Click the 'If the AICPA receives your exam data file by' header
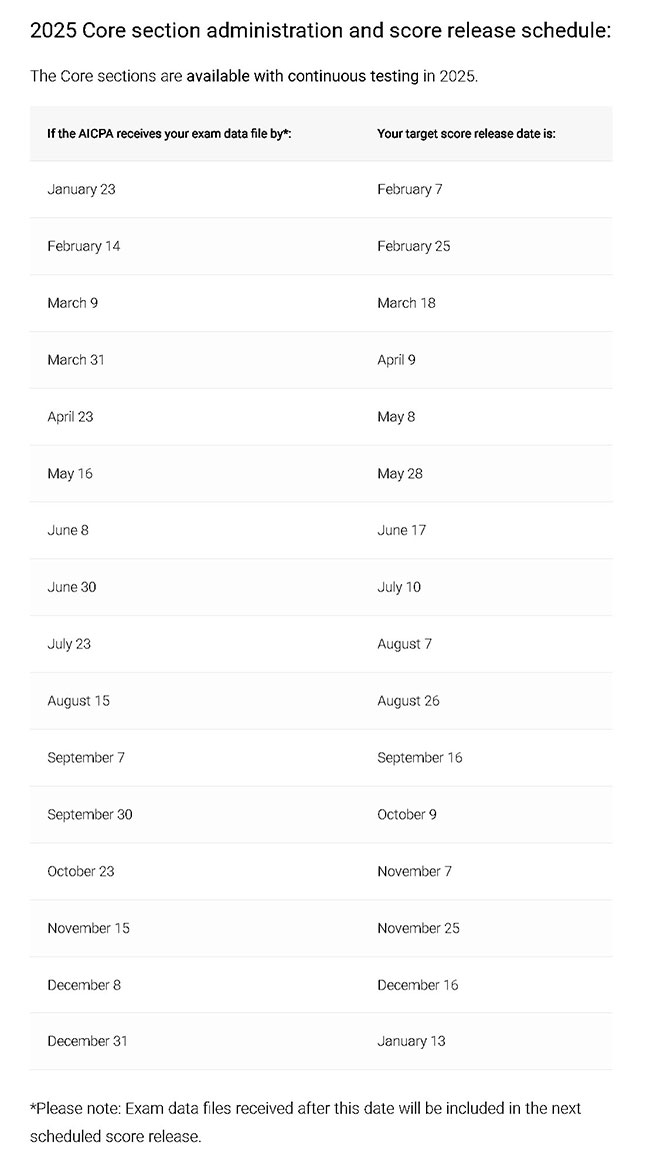 pyautogui.click(x=169, y=133)
